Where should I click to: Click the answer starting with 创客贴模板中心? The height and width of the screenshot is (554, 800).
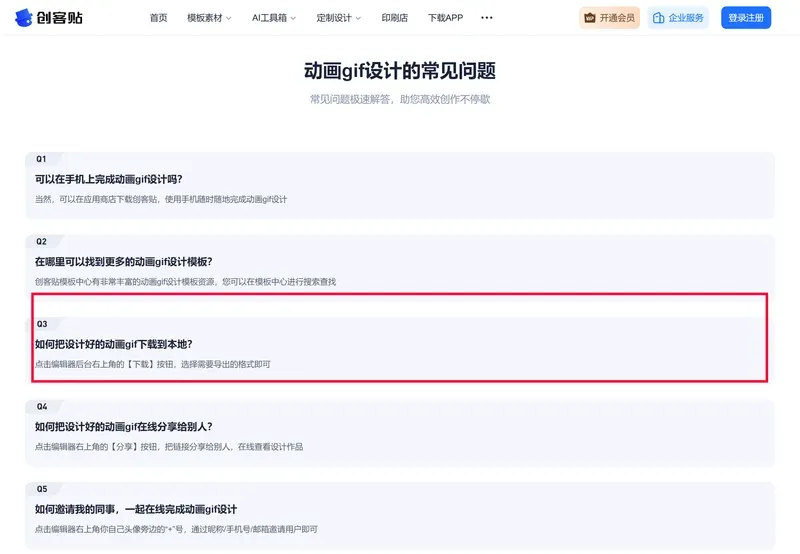(x=185, y=282)
